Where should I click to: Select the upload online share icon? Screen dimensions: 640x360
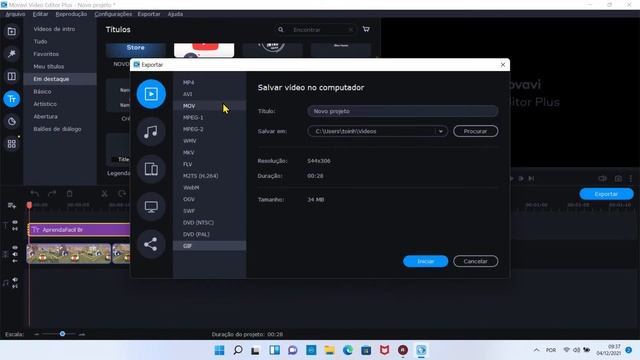pyautogui.click(x=151, y=244)
